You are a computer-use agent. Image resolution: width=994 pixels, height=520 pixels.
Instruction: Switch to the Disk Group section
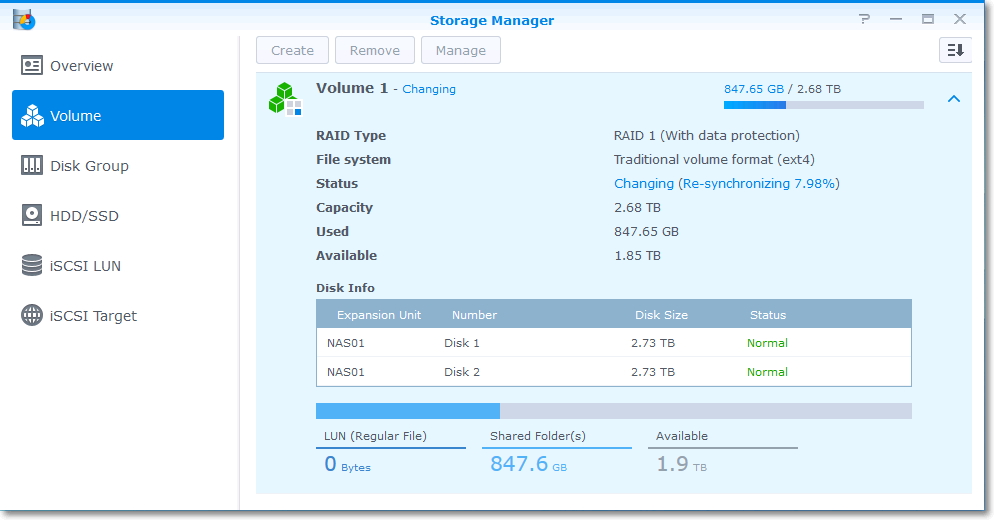pyautogui.click(x=118, y=166)
